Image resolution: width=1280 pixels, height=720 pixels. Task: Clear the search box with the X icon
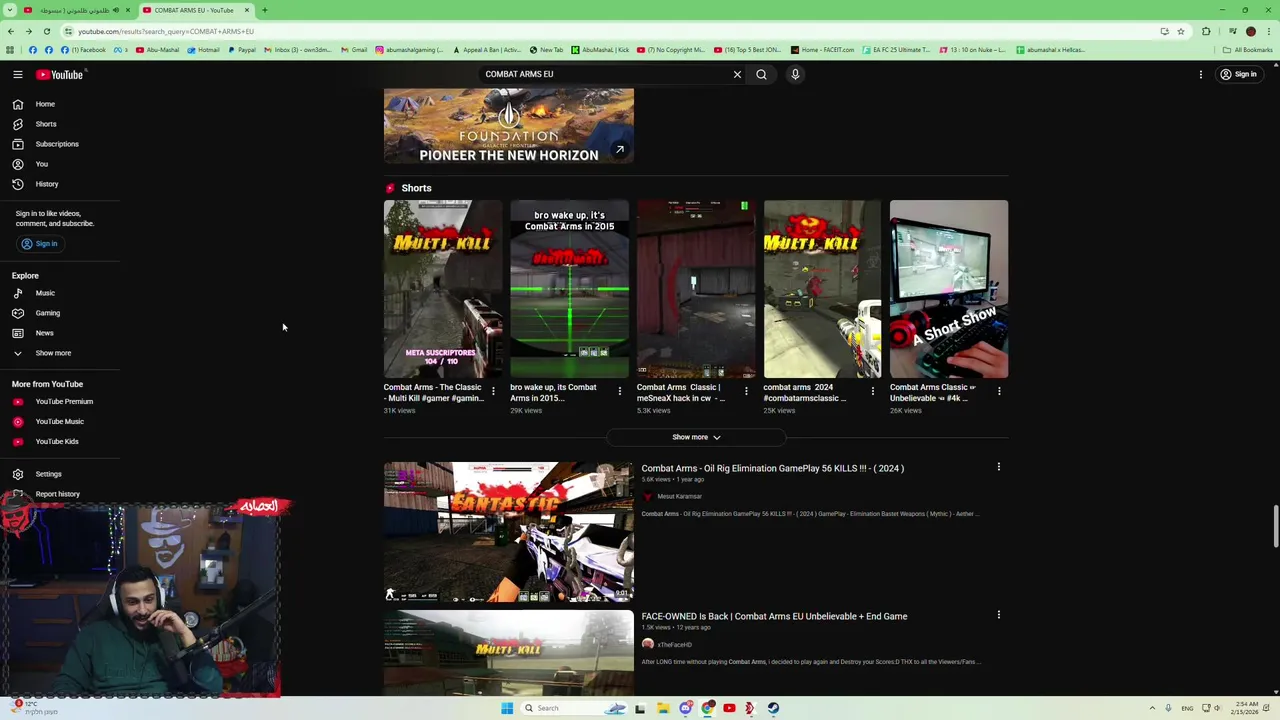click(737, 74)
